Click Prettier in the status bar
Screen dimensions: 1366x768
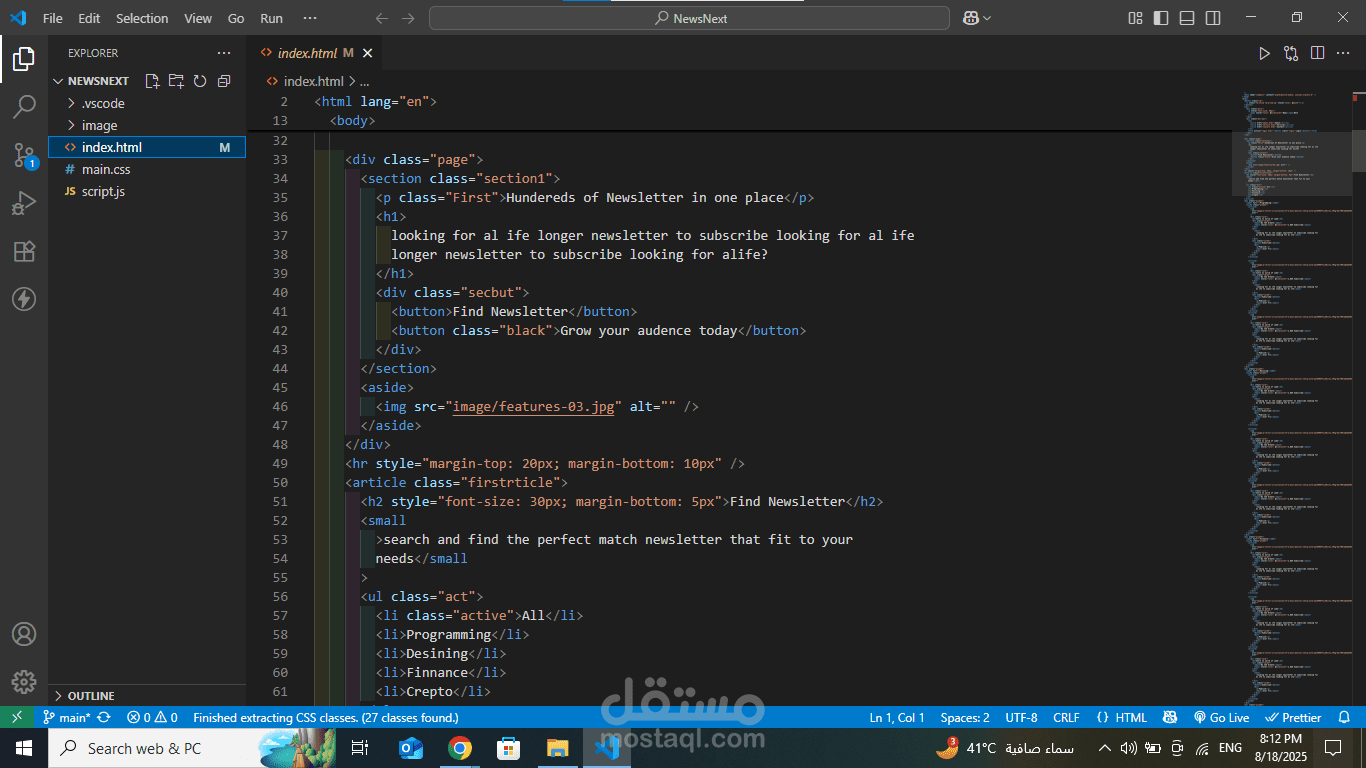[x=1294, y=717]
